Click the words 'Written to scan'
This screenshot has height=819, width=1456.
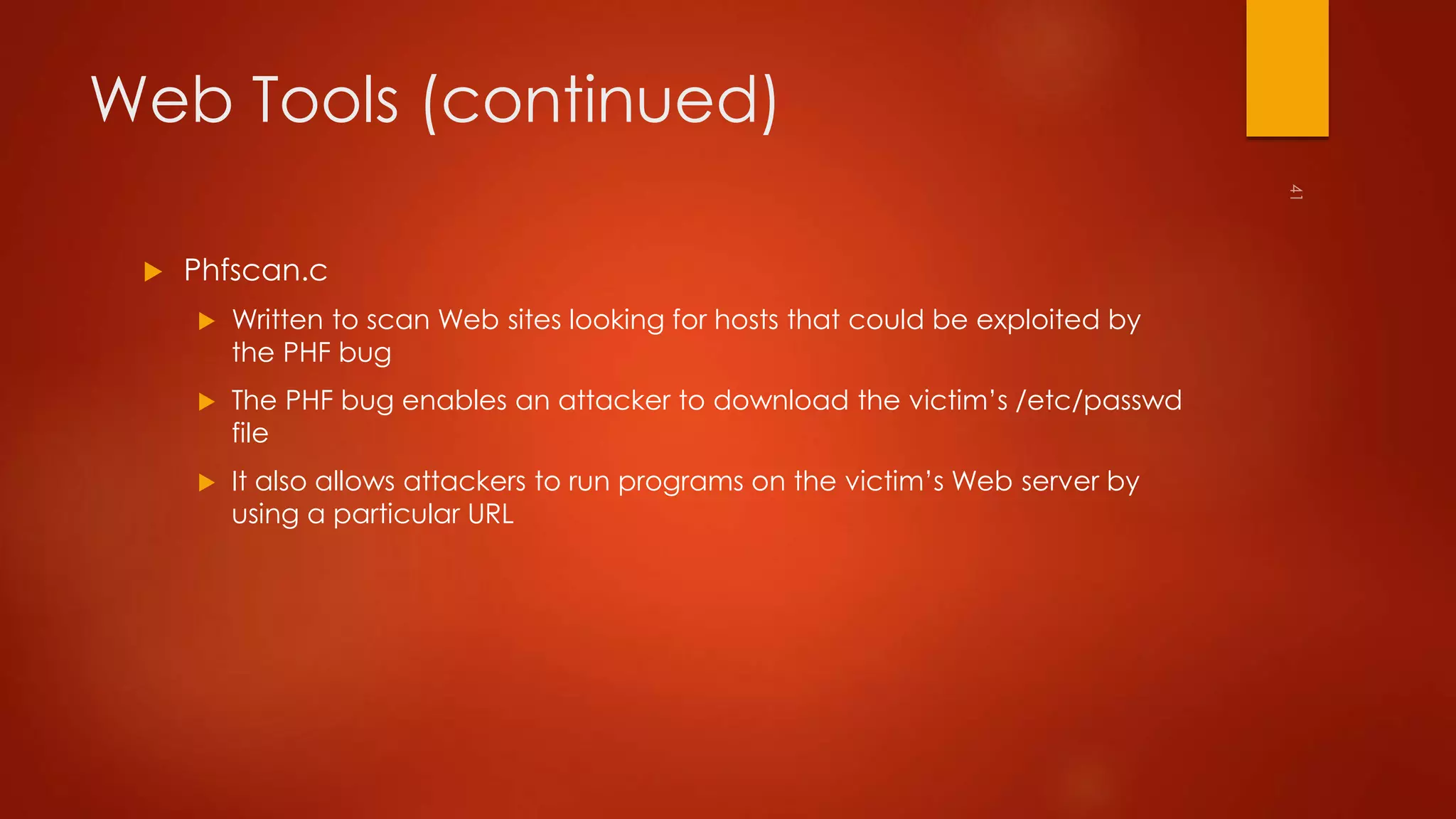coord(331,320)
